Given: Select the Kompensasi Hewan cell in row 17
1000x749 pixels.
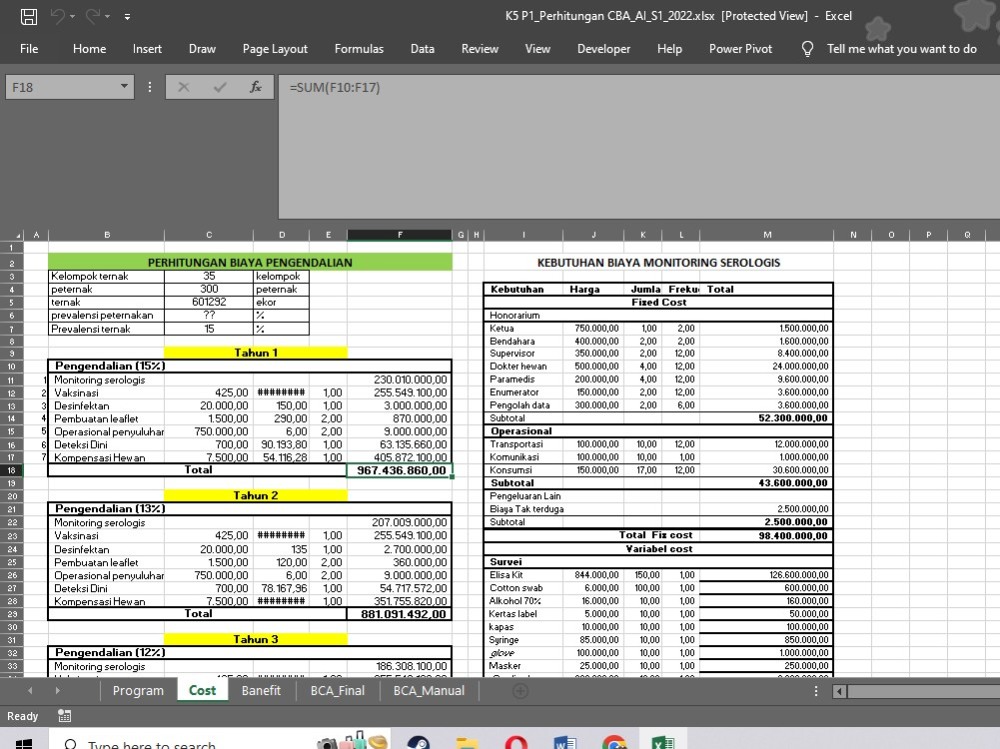Looking at the screenshot, I should tap(106, 457).
